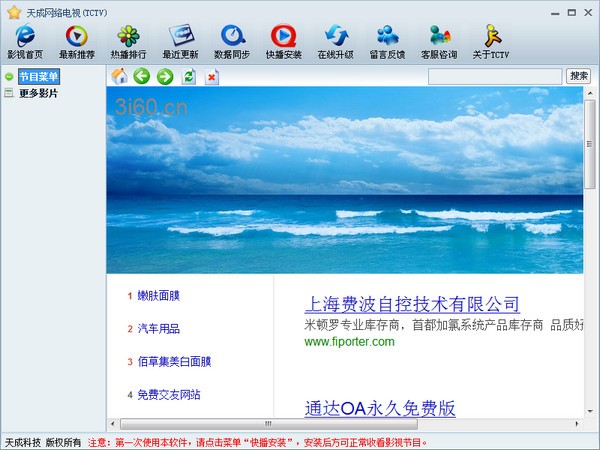The image size is (600, 450).
Task: Launch 快播安装 installer icon
Action: 284,41
